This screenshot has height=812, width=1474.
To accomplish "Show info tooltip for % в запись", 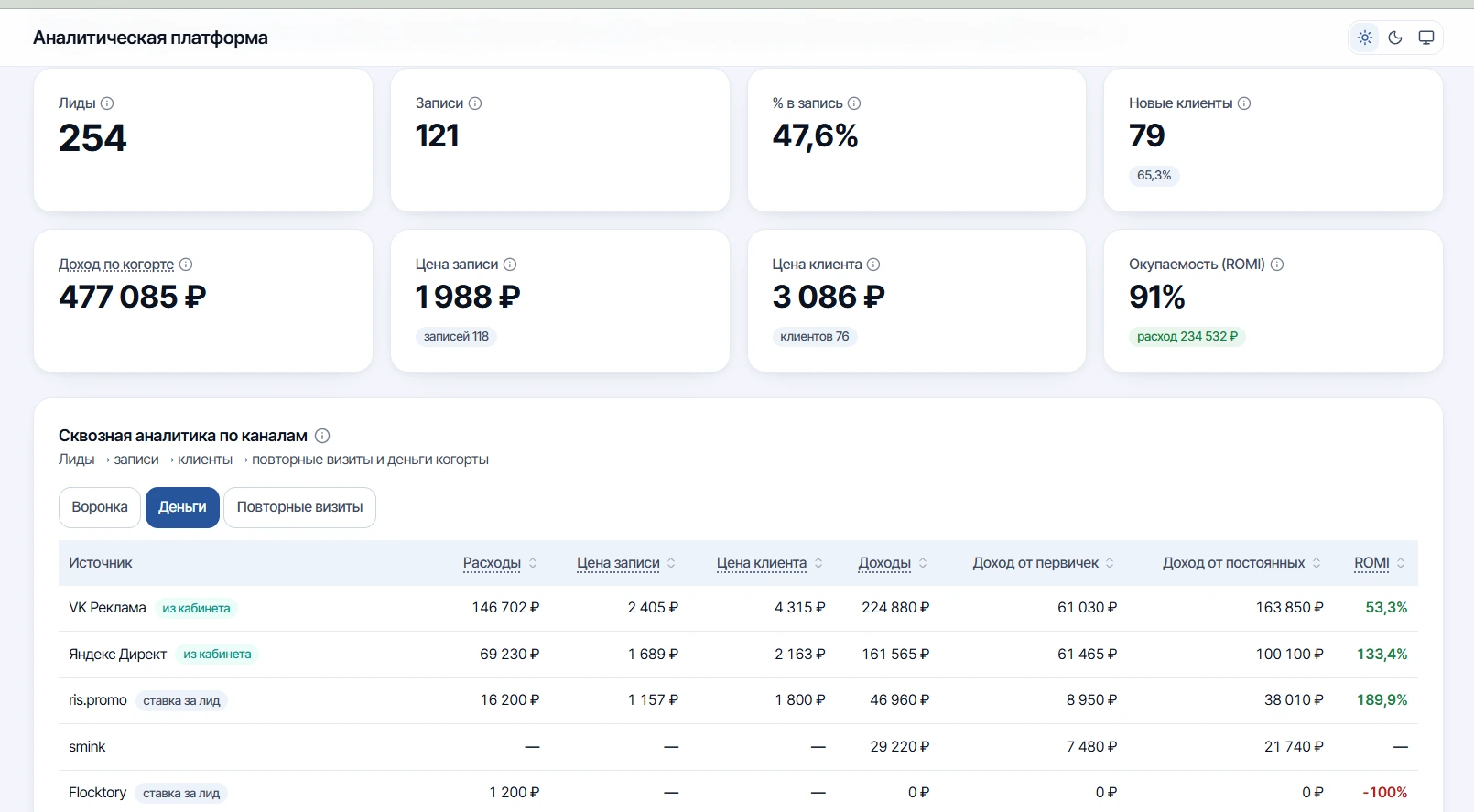I will [x=854, y=103].
